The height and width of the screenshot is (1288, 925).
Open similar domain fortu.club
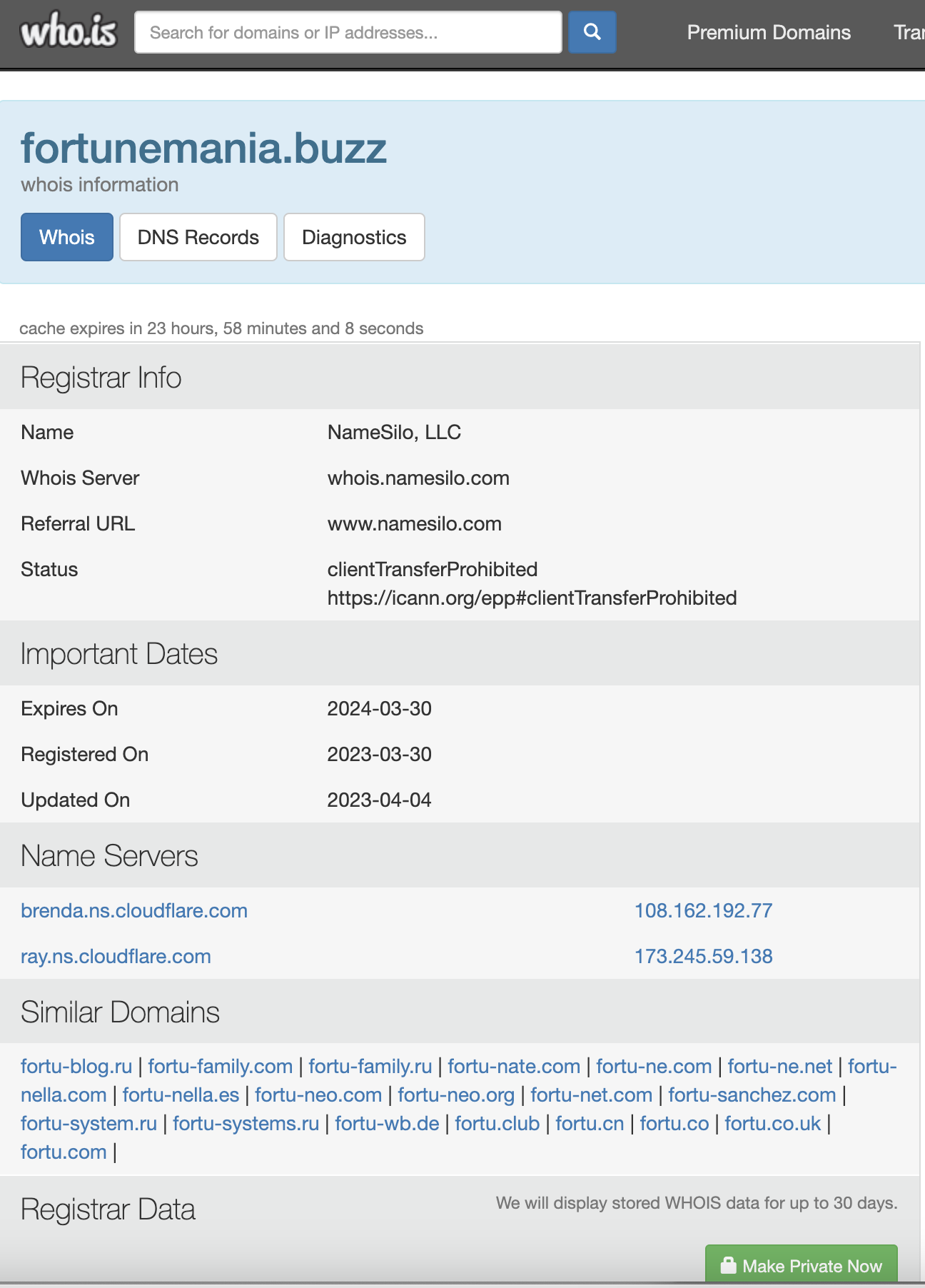pyautogui.click(x=497, y=1124)
